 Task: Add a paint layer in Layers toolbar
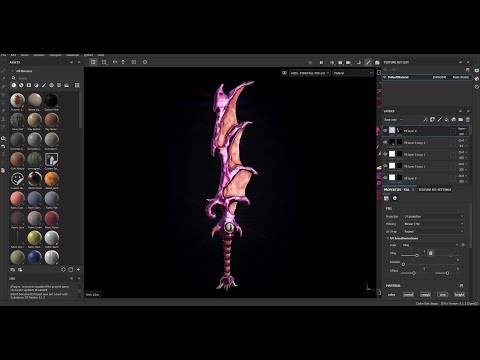[439, 120]
